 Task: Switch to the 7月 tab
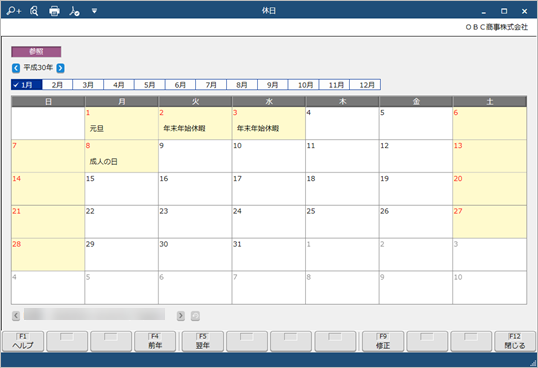pyautogui.click(x=211, y=85)
